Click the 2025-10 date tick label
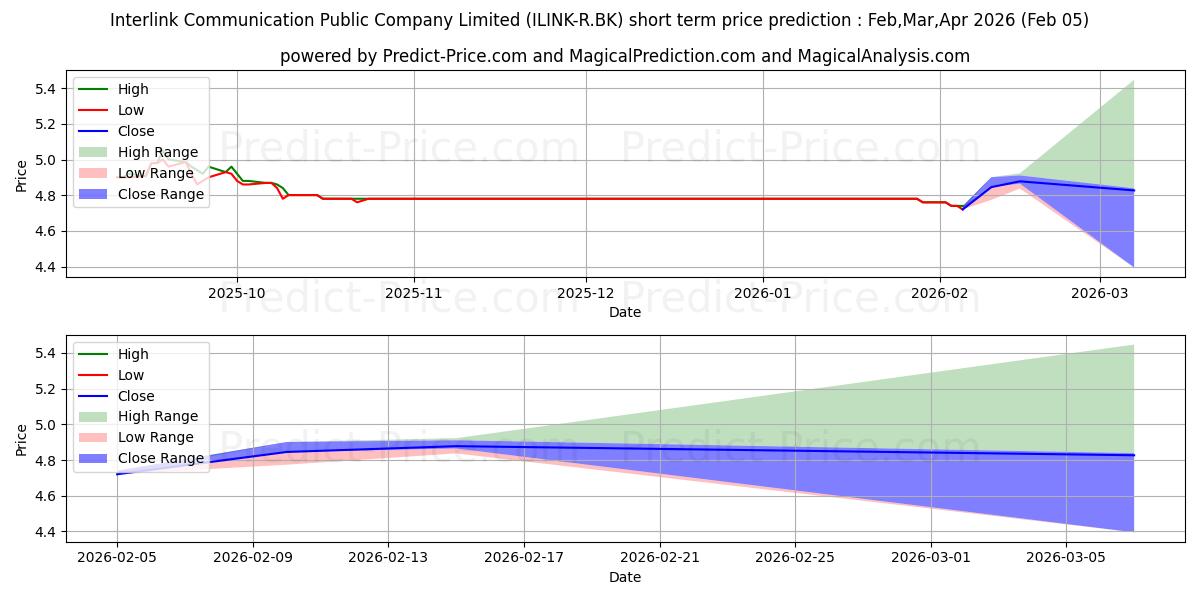The width and height of the screenshot is (1200, 600). click(x=237, y=293)
